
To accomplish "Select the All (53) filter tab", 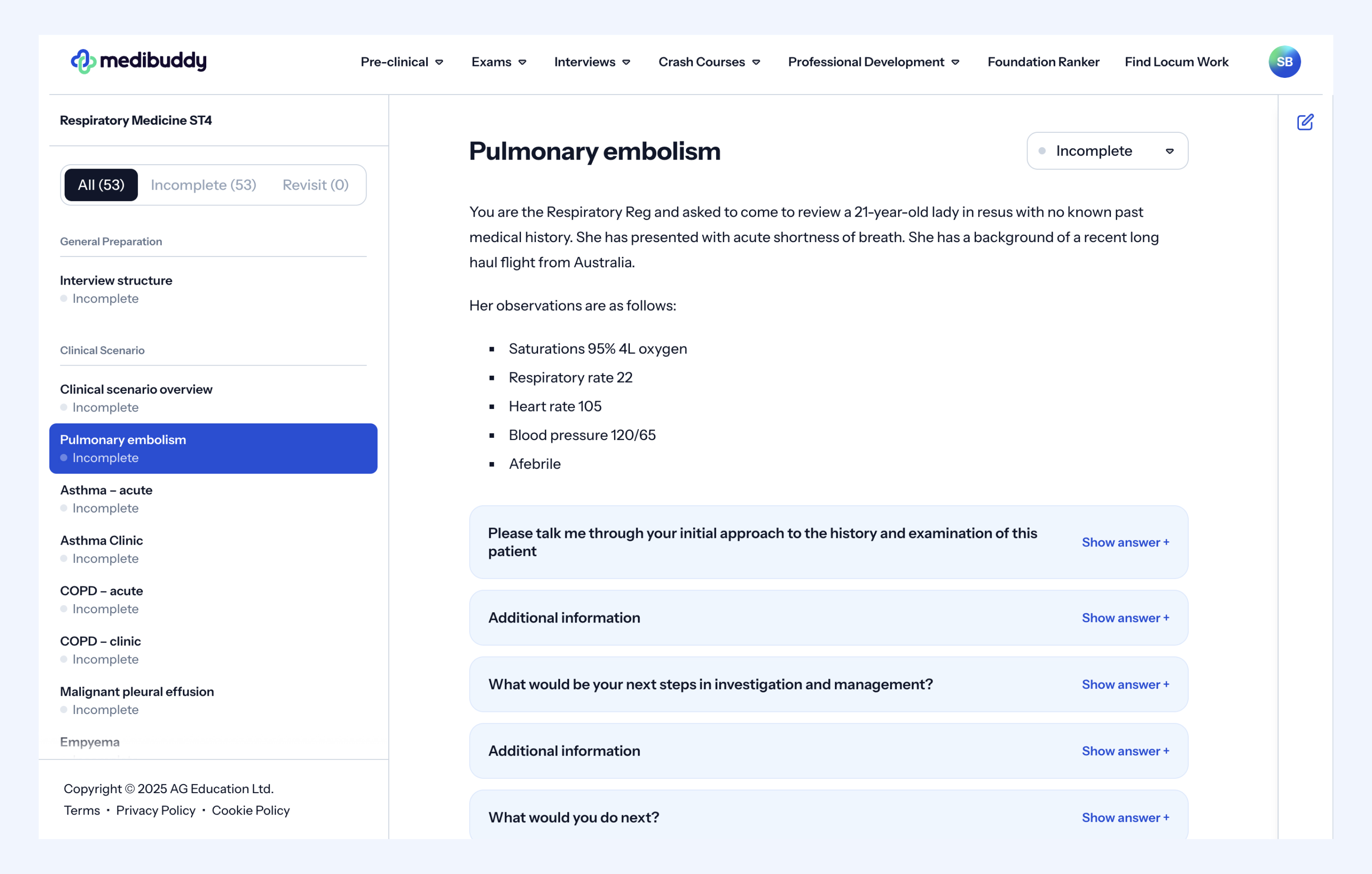I will pyautogui.click(x=101, y=185).
